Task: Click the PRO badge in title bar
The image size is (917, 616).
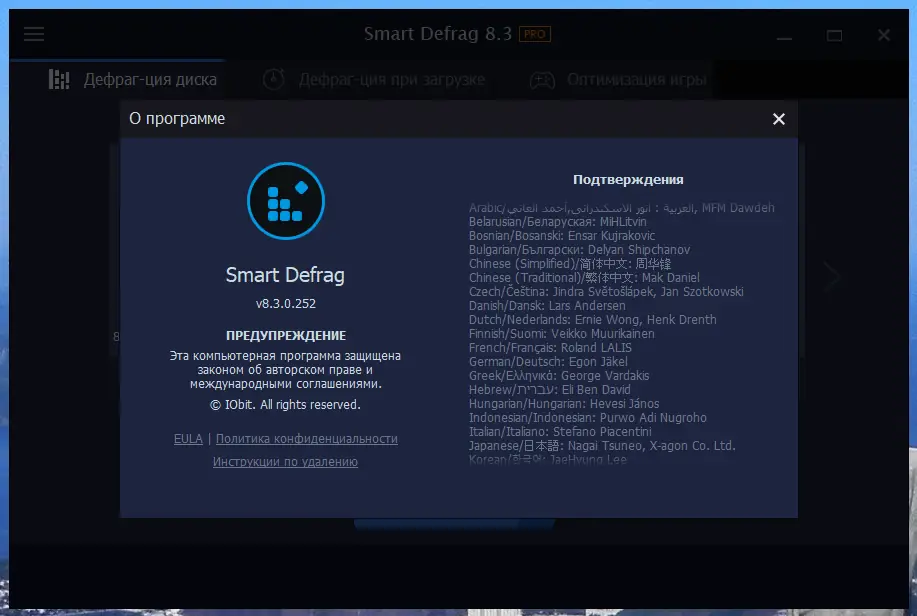Action: (535, 35)
